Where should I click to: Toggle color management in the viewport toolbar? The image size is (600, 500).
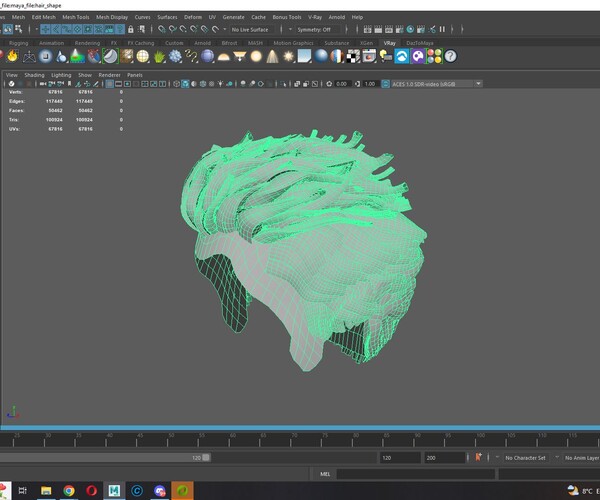[x=385, y=84]
